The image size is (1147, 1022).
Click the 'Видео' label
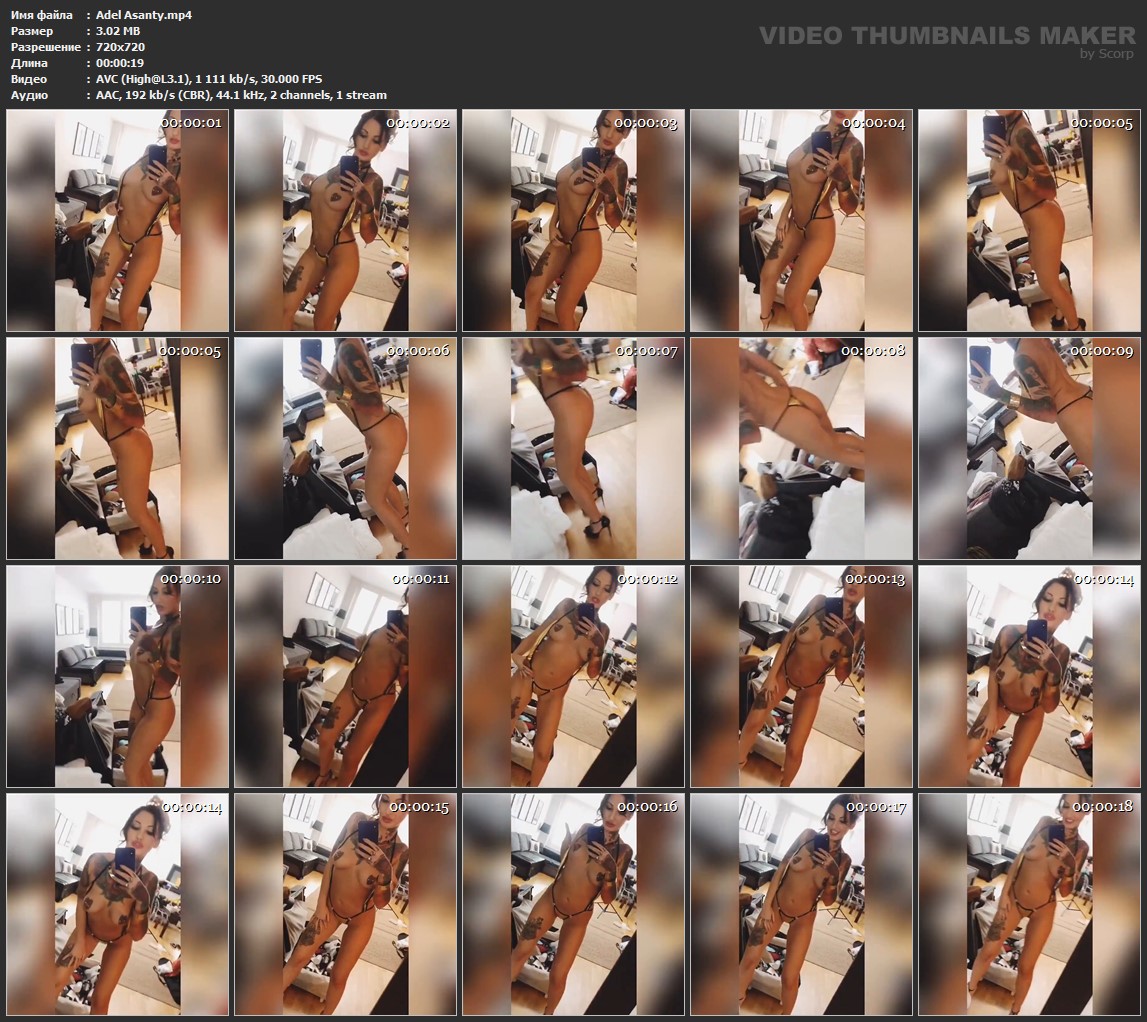29,79
